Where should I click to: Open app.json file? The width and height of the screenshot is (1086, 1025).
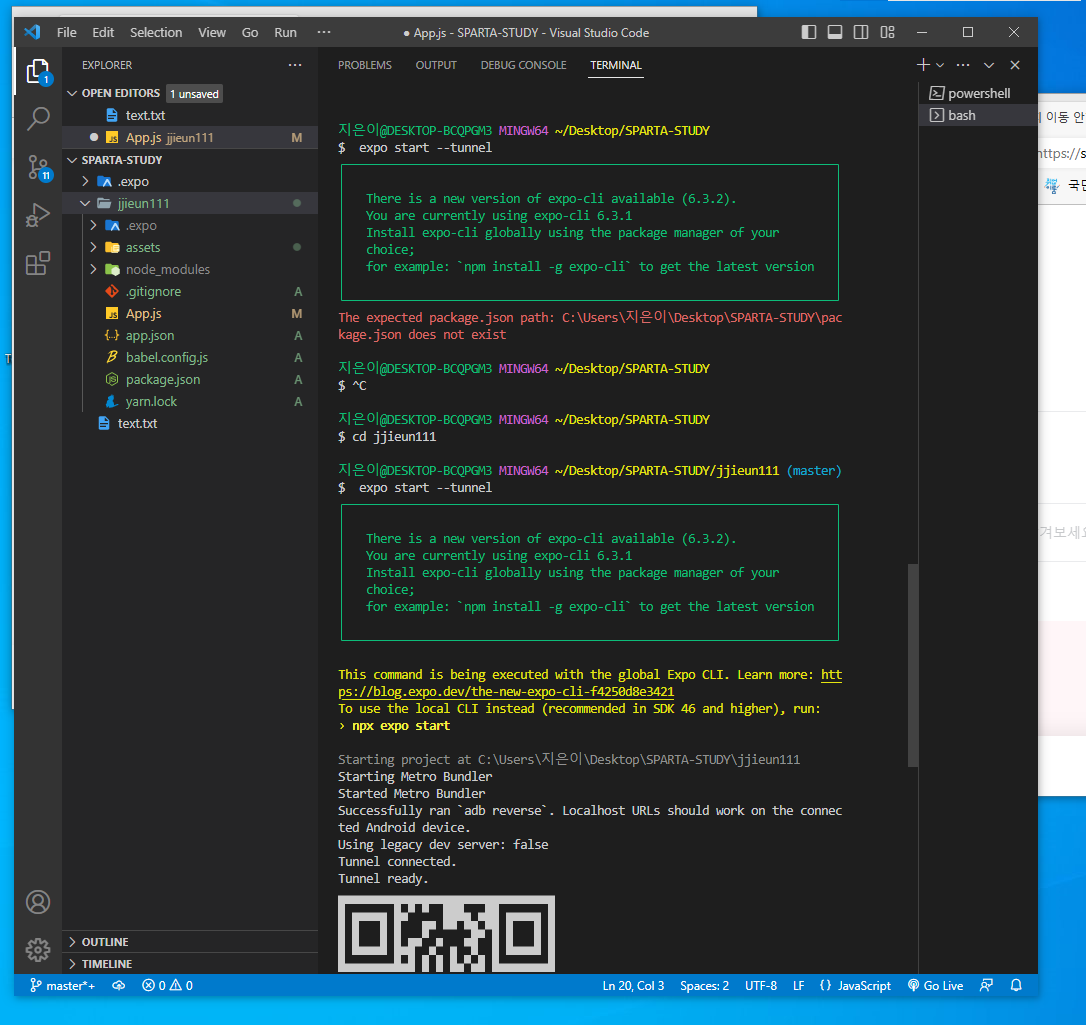coord(190,336)
